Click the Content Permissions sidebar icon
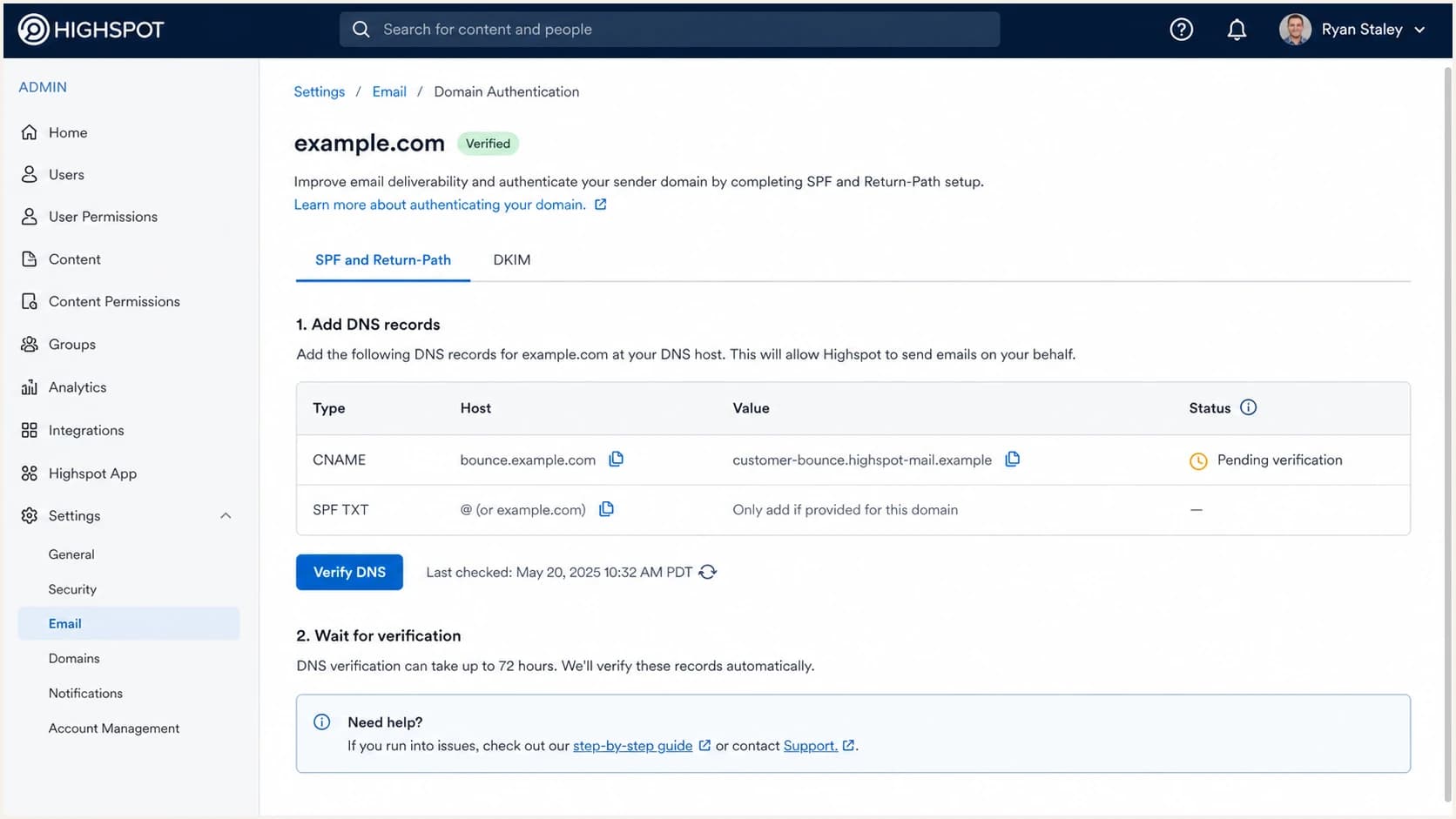Screen dimensions: 1456x819 (30, 301)
